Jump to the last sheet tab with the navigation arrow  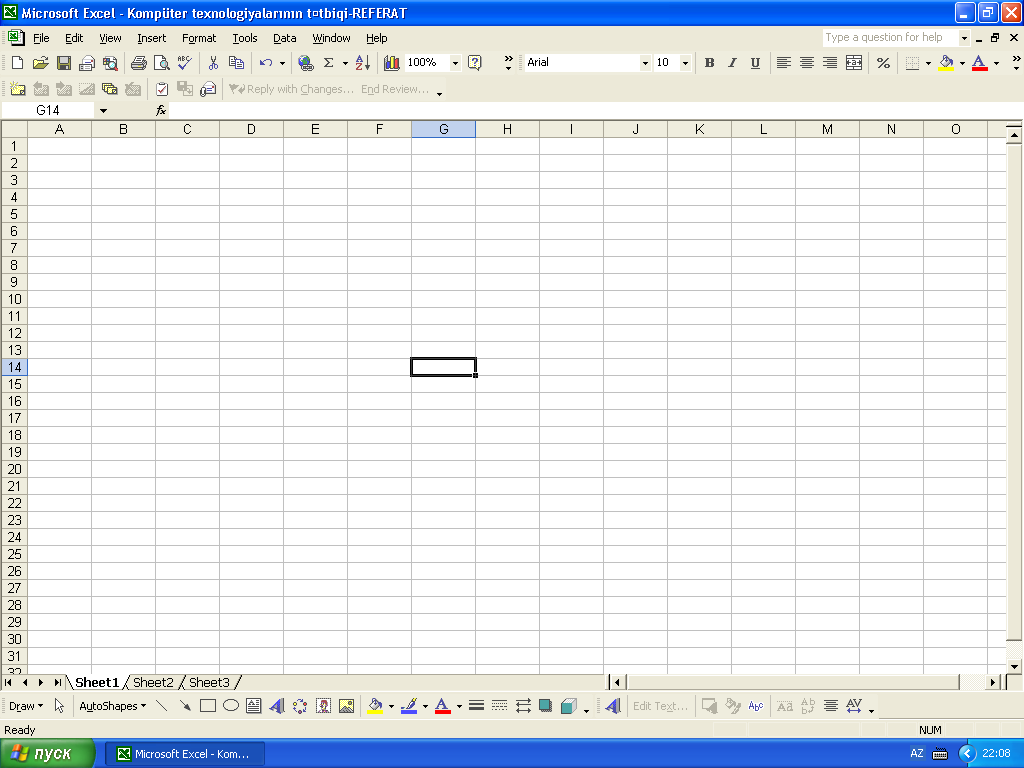click(57, 682)
